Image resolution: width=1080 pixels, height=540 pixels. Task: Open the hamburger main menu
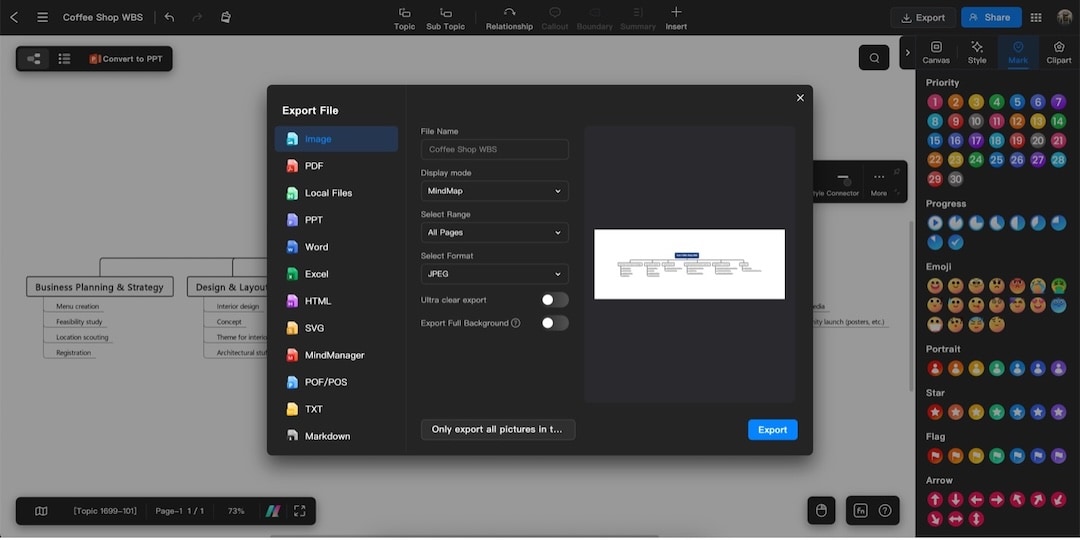click(43, 17)
